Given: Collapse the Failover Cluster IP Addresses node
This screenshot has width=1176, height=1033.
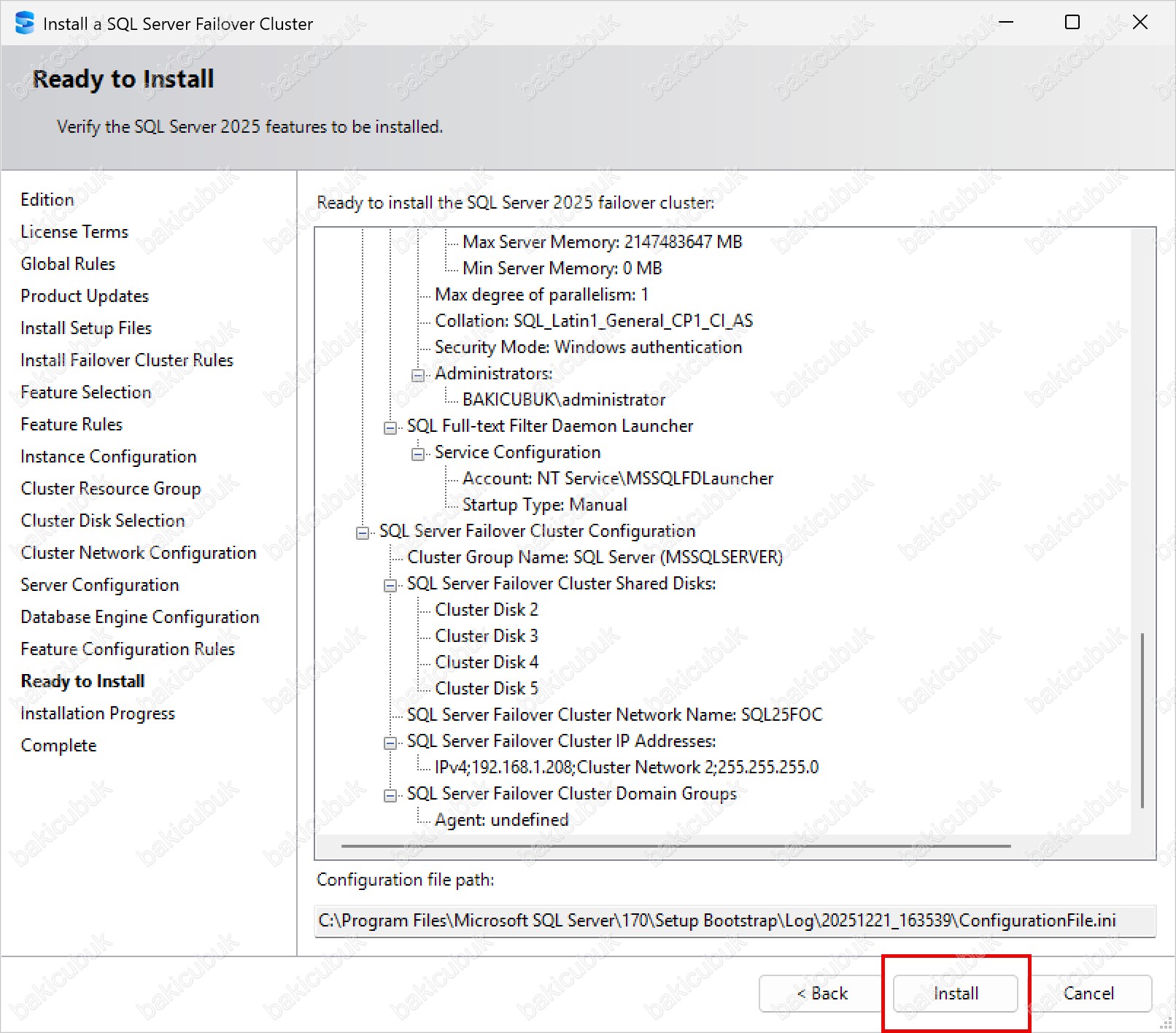Looking at the screenshot, I should point(390,743).
